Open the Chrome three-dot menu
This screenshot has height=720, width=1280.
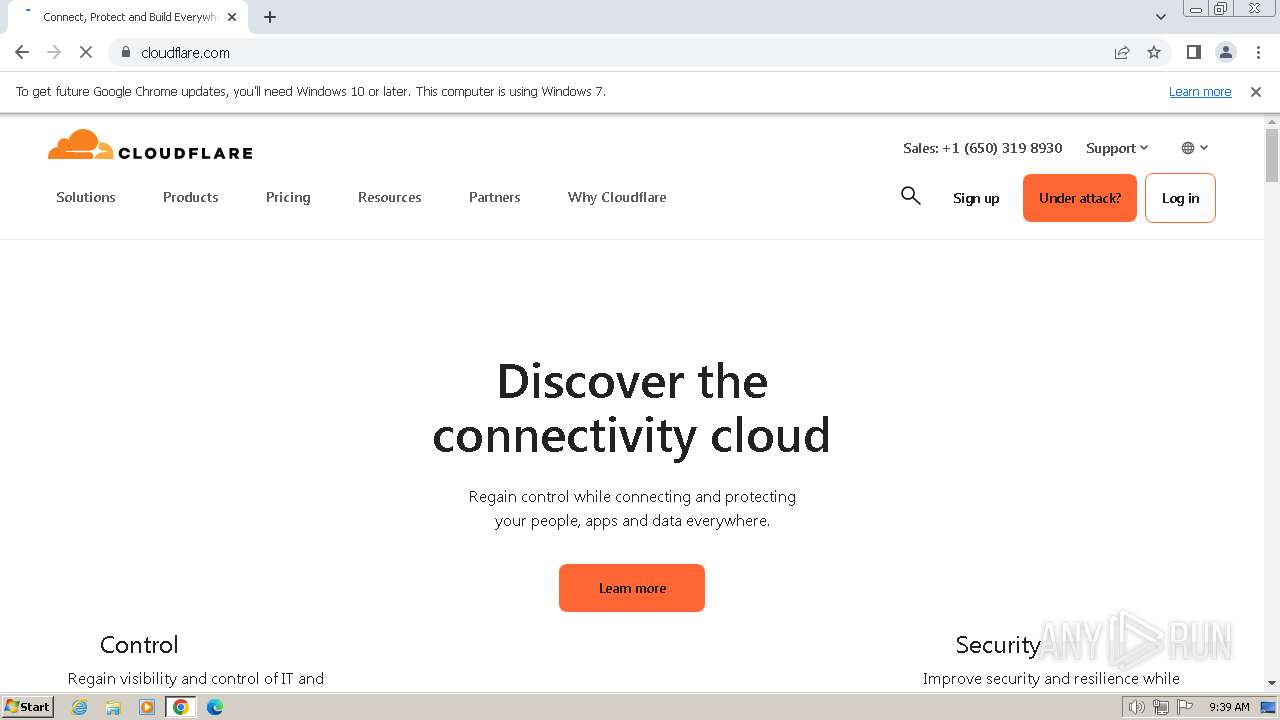pos(1258,52)
